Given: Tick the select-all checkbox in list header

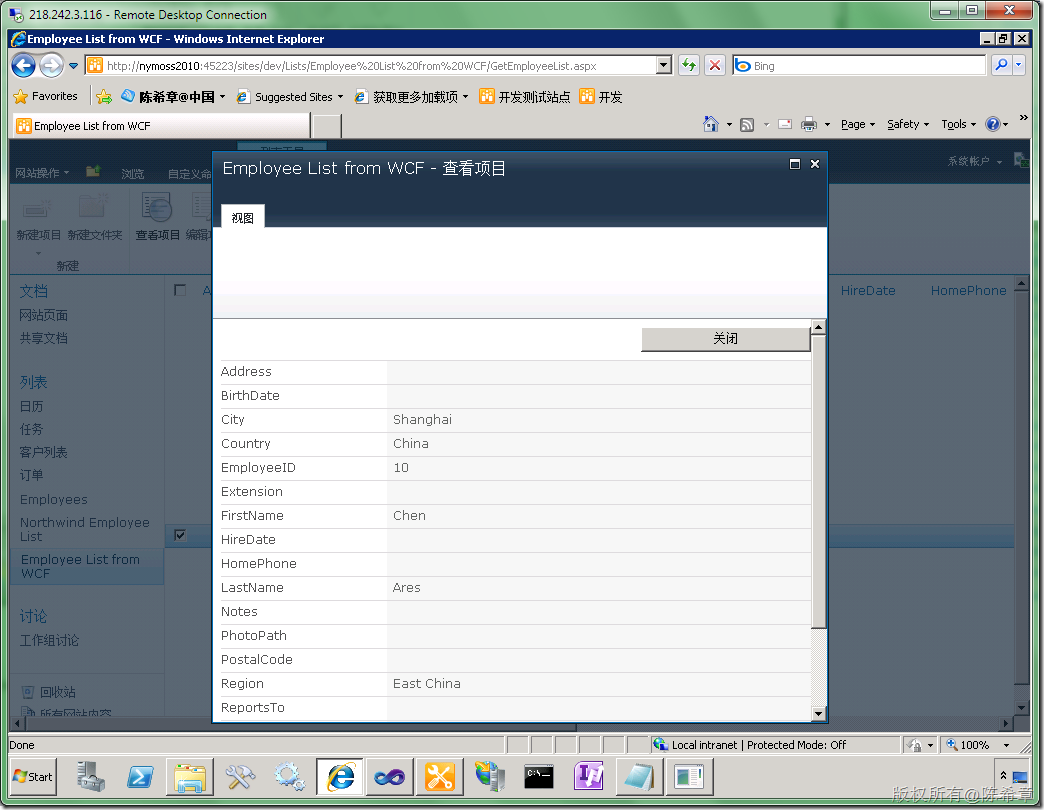Looking at the screenshot, I should pos(180,290).
